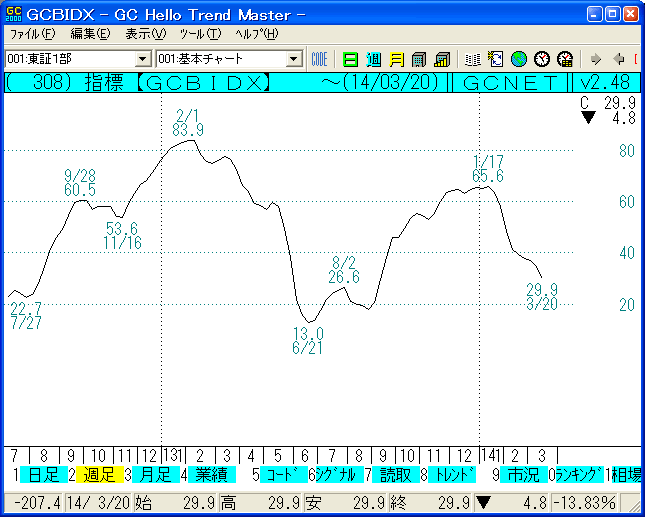Click the 141 year marker on time axis
The height and width of the screenshot is (517, 645).
[x=491, y=456]
